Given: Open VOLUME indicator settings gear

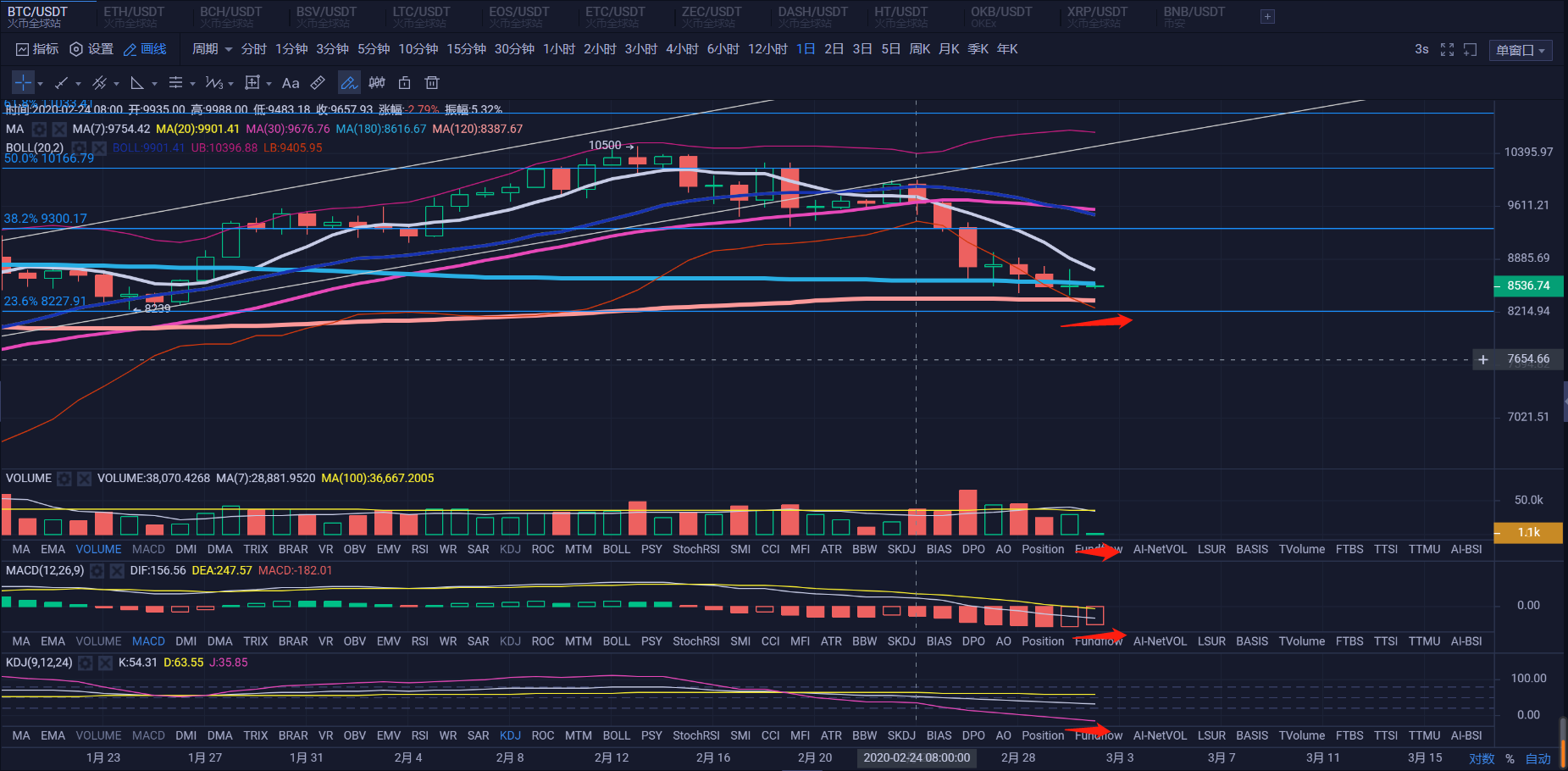Looking at the screenshot, I should [x=64, y=479].
